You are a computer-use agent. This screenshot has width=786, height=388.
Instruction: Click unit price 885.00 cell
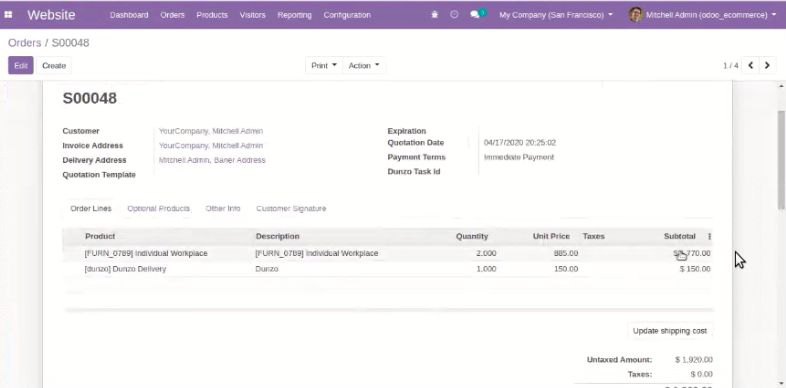click(565, 253)
